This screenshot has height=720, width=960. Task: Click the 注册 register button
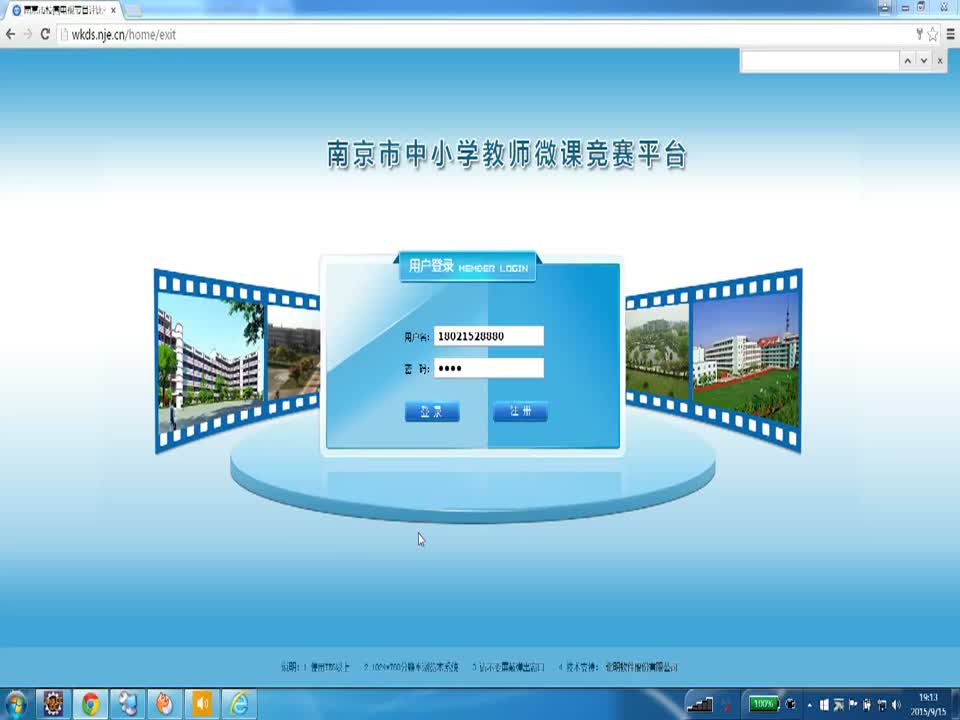(520, 412)
